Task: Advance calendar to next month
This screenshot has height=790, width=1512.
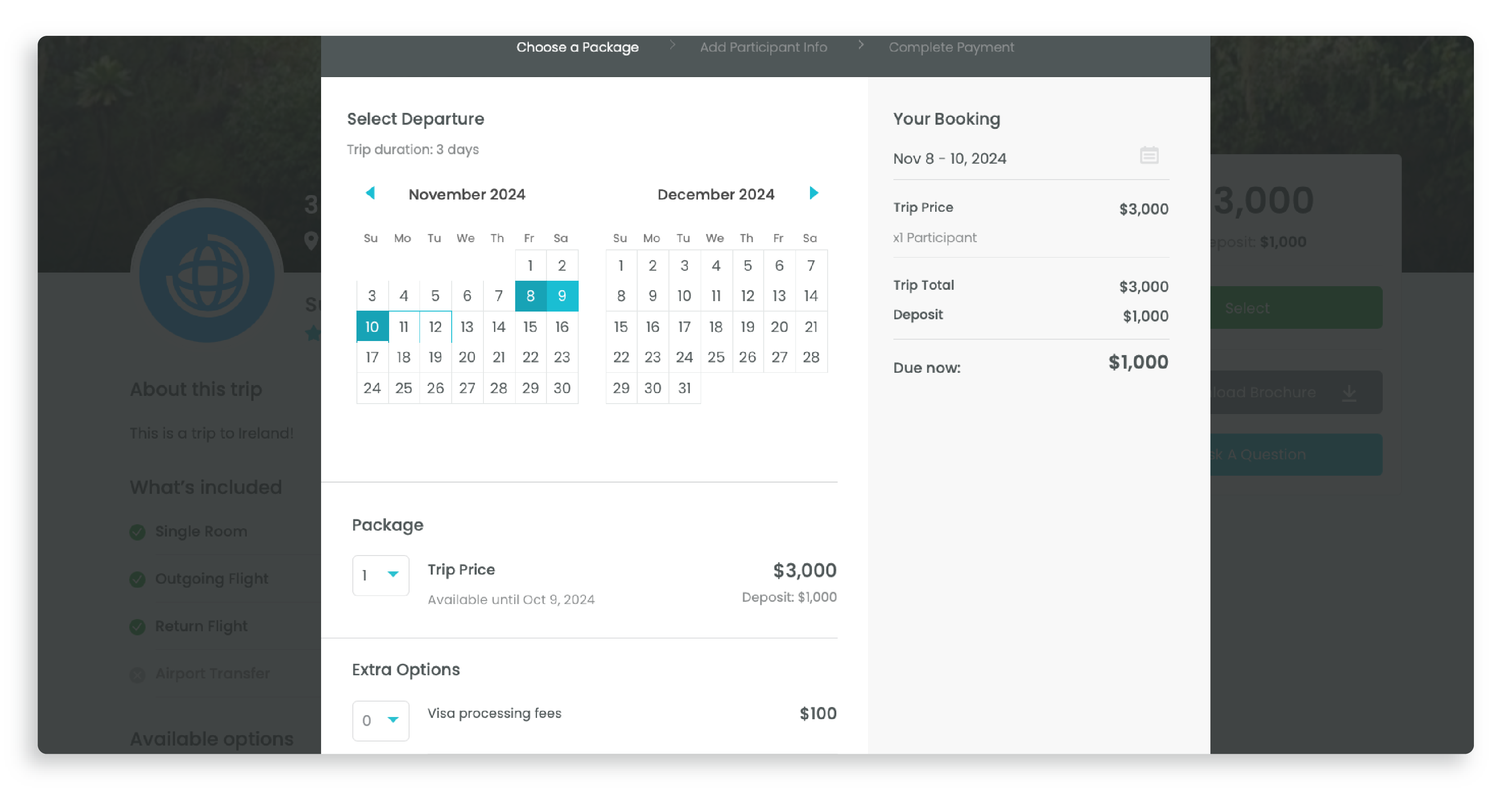Action: point(814,193)
